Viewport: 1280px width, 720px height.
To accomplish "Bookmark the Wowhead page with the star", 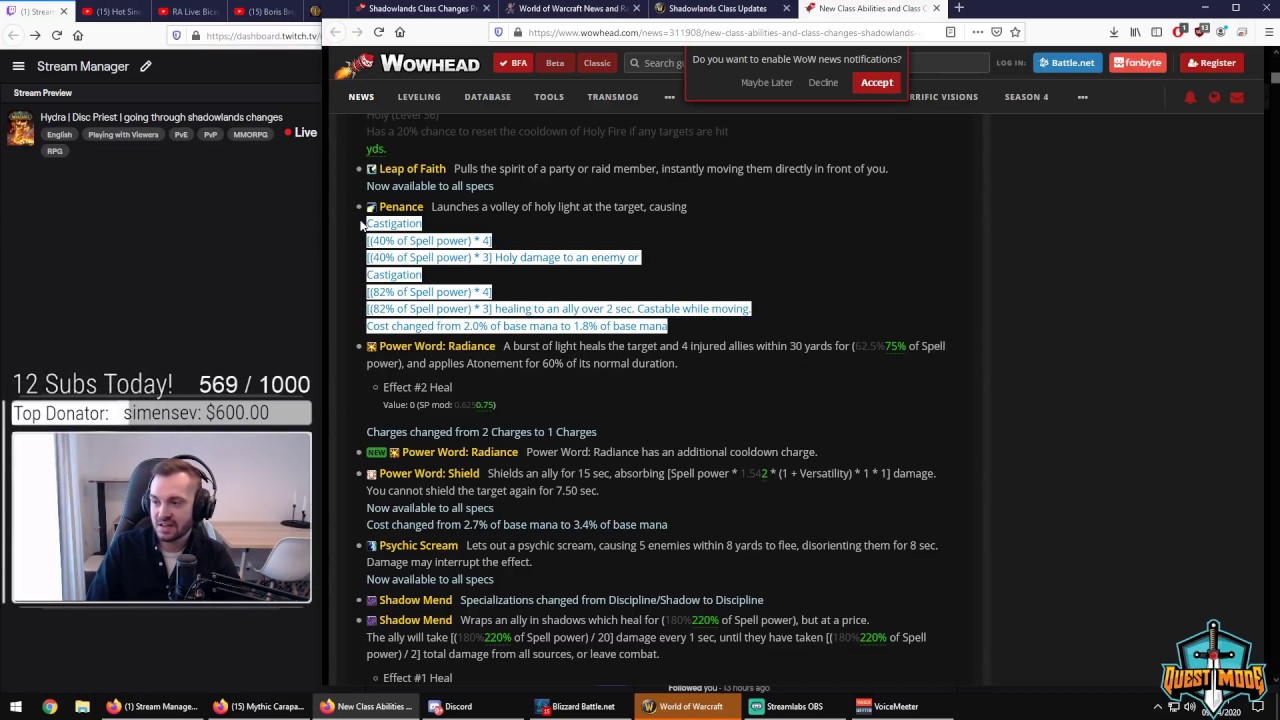I will tap(1014, 32).
